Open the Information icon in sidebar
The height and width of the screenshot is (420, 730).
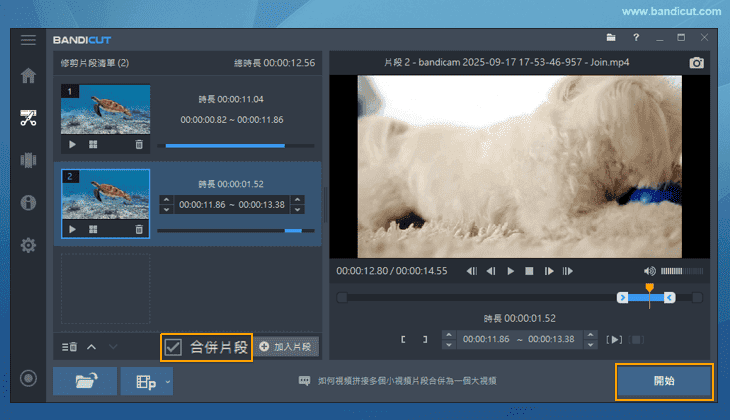28,203
